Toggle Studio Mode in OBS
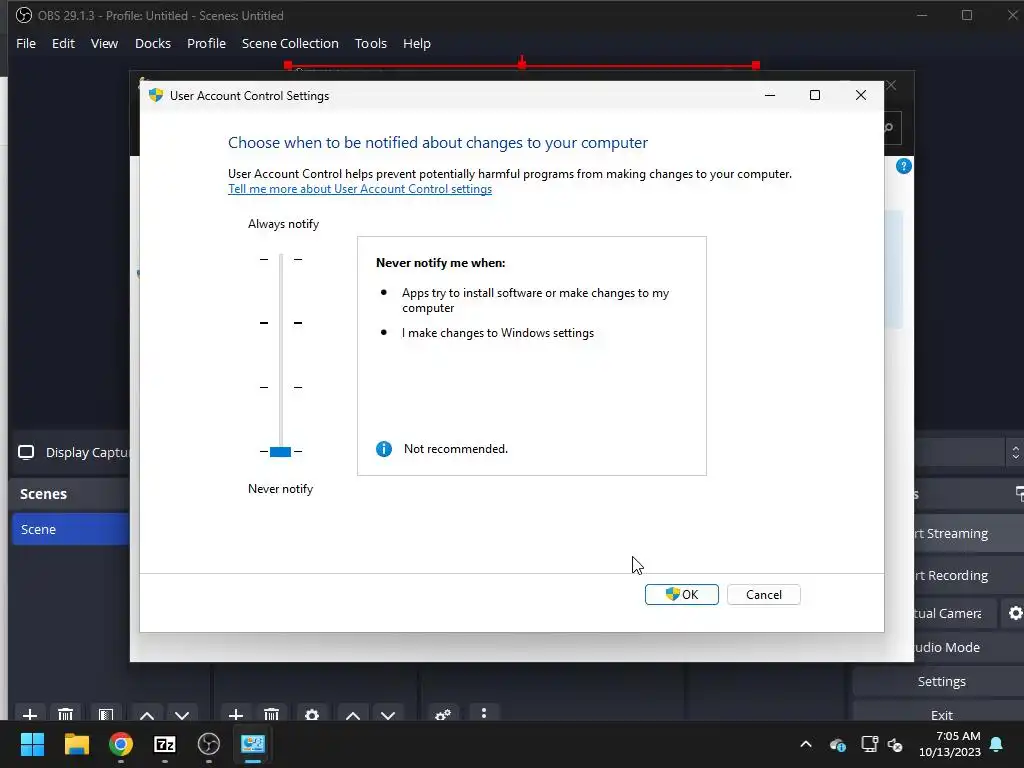 point(948,647)
